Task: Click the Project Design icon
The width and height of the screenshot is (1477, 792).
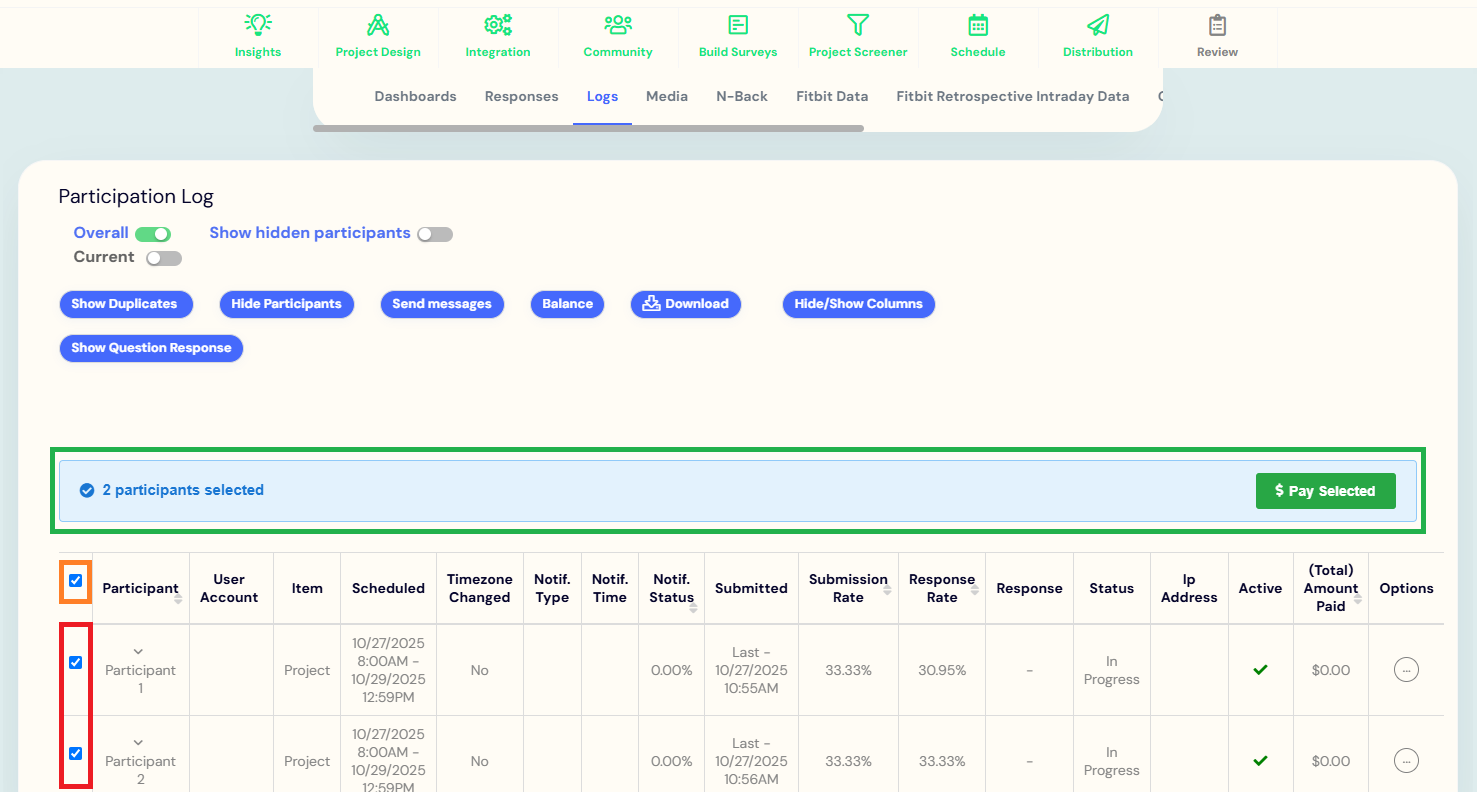Action: click(x=378, y=26)
